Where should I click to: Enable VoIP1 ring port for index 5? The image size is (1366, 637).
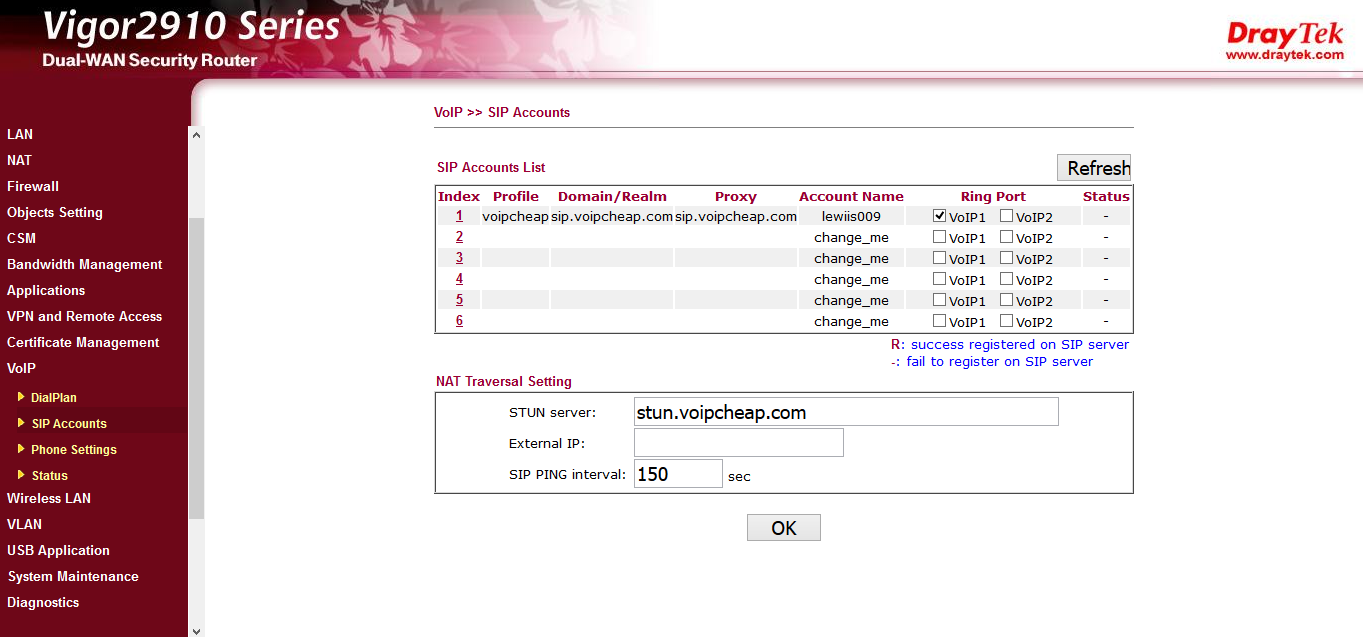pyautogui.click(x=939, y=300)
